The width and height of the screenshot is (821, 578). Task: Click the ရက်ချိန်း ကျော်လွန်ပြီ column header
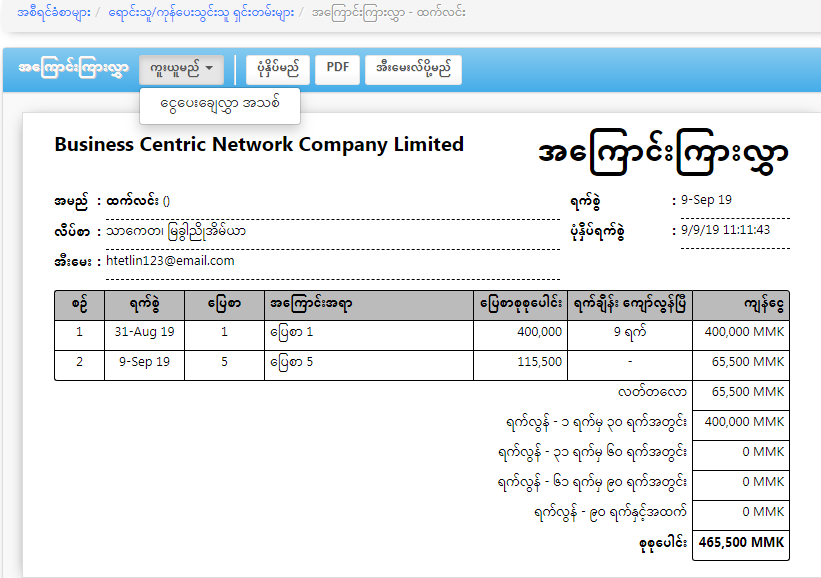(630, 305)
